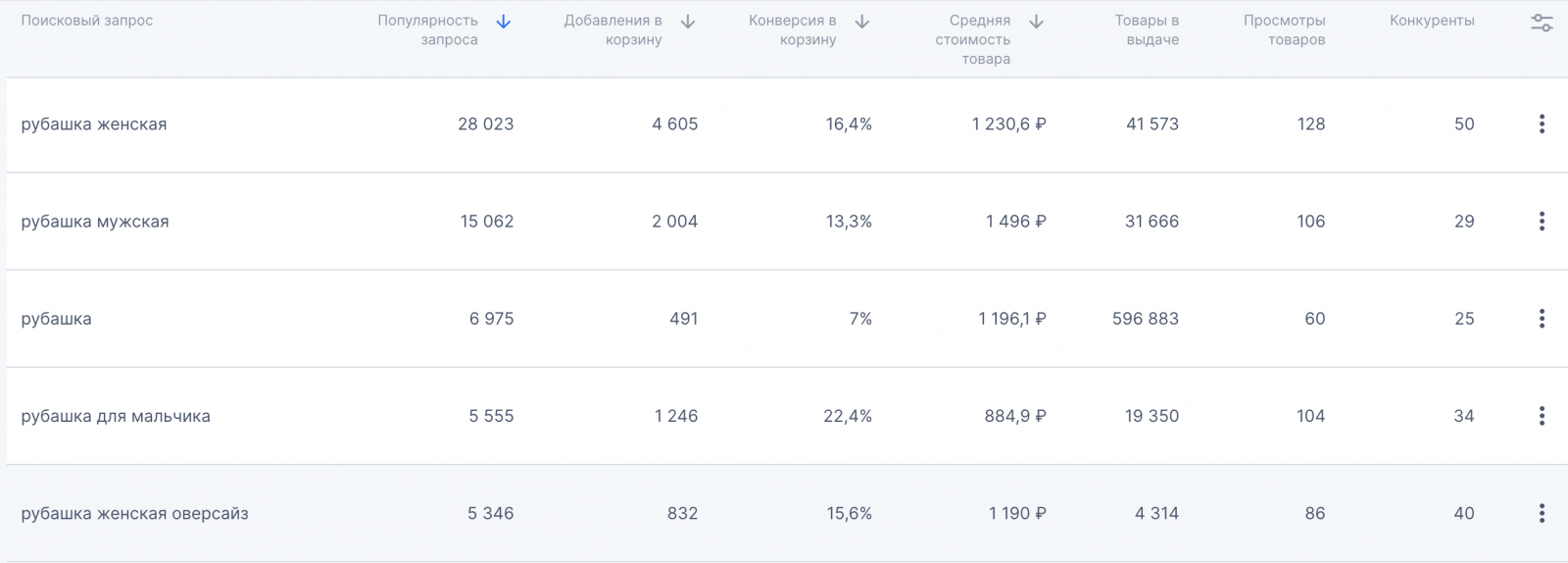Click the Товары в выдаче column header
The image size is (1568, 563).
[1147, 29]
